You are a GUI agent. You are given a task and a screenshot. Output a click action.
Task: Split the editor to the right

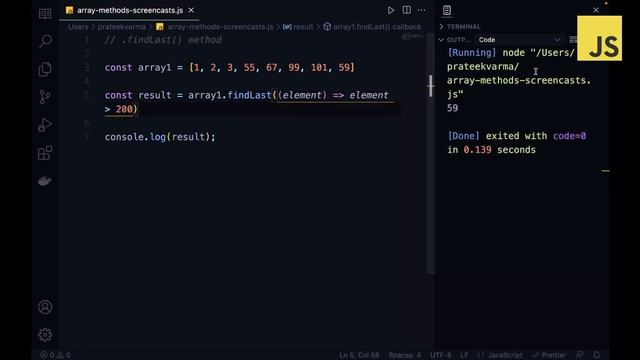pos(407,10)
